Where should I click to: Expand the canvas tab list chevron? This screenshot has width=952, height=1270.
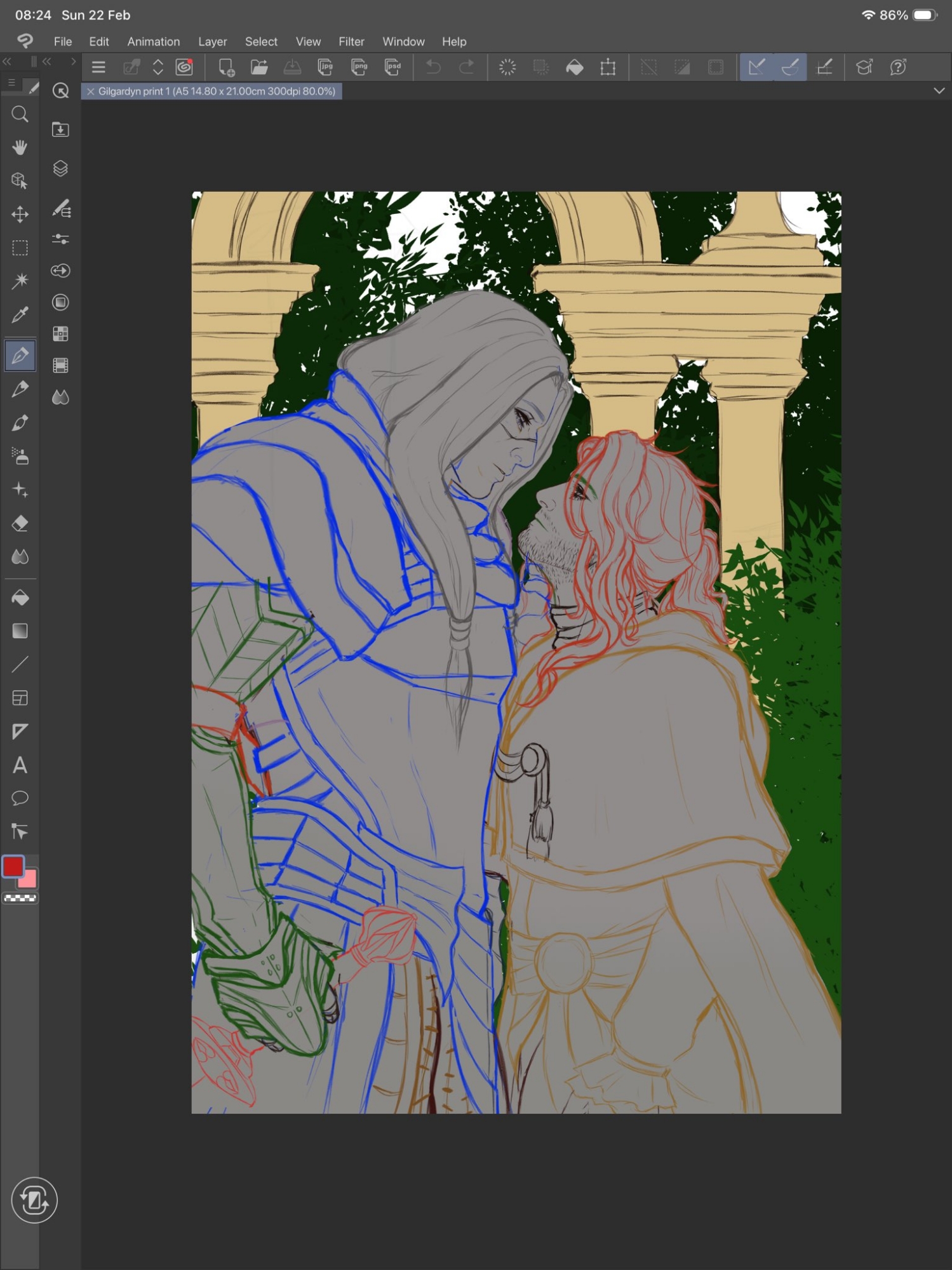[x=939, y=91]
